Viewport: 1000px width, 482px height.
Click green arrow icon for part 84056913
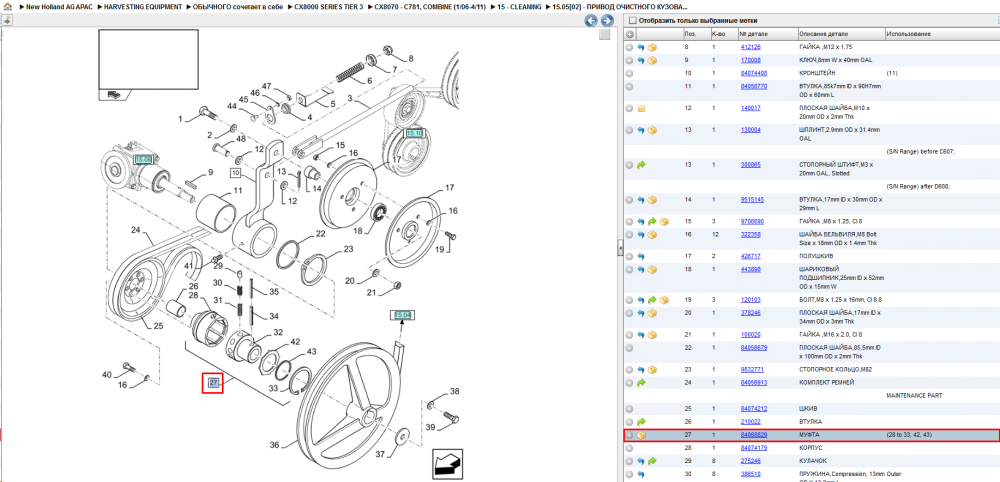pos(641,383)
